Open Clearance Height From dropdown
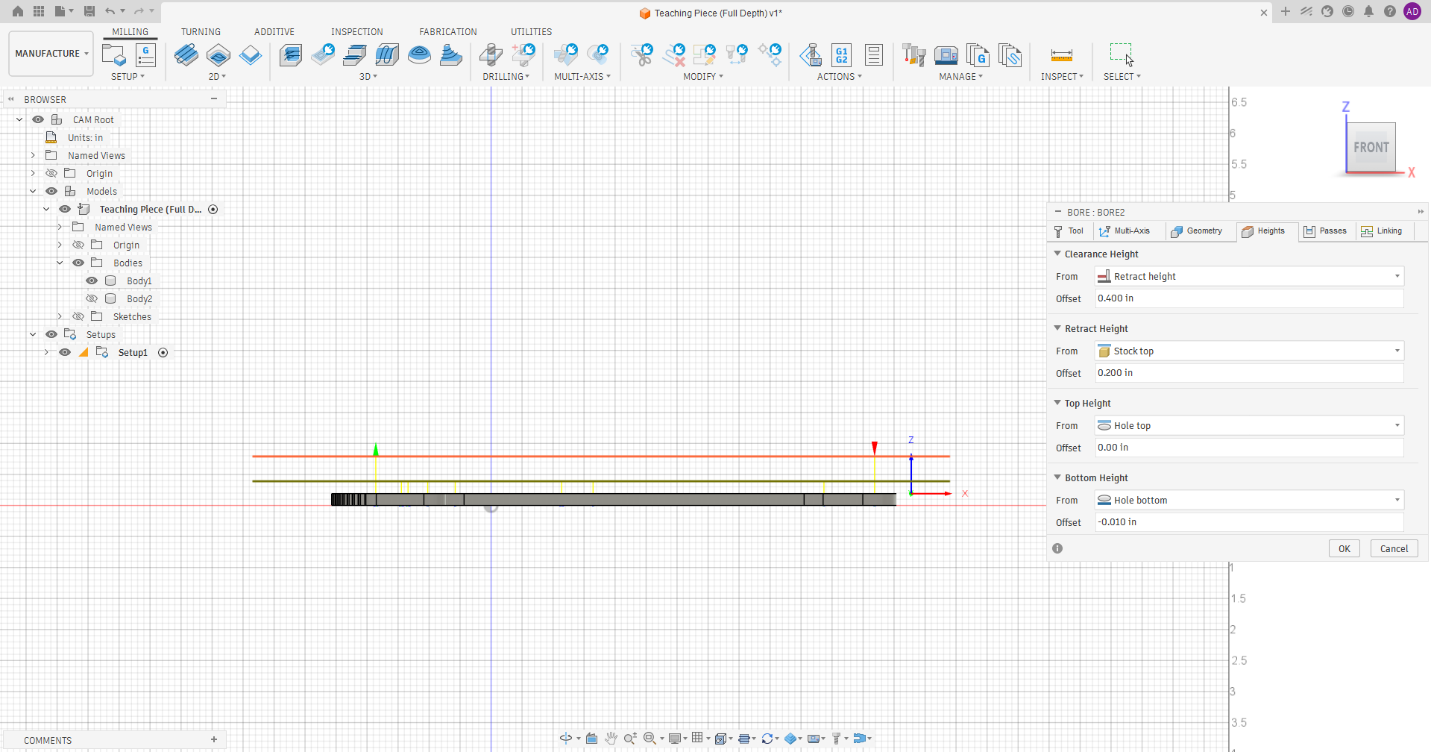The width and height of the screenshot is (1431, 752). 1249,276
